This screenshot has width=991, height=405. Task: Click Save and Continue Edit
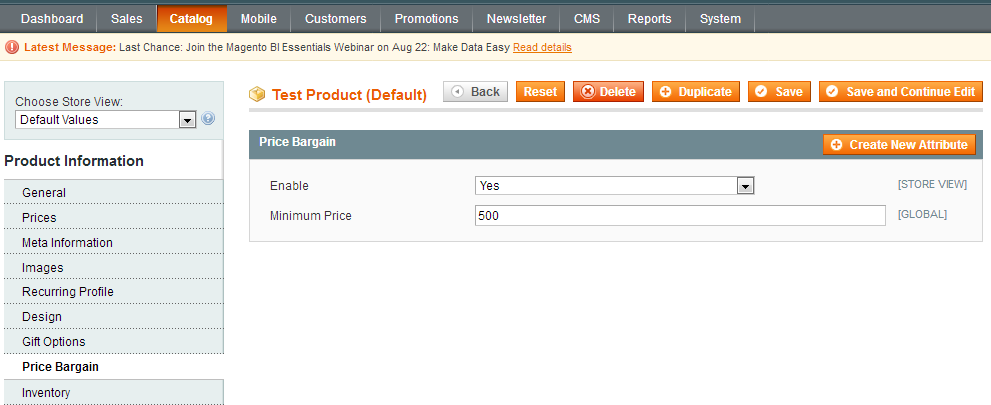900,92
